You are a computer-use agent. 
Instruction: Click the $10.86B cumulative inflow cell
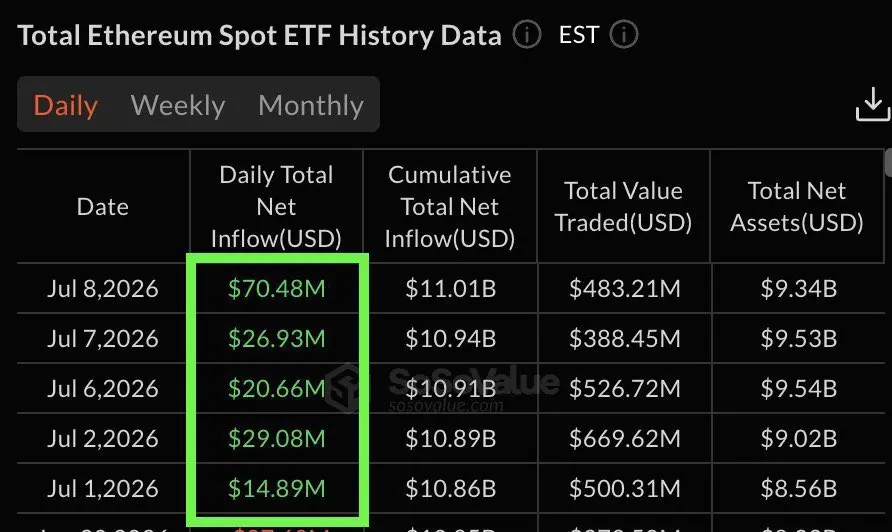pos(451,489)
